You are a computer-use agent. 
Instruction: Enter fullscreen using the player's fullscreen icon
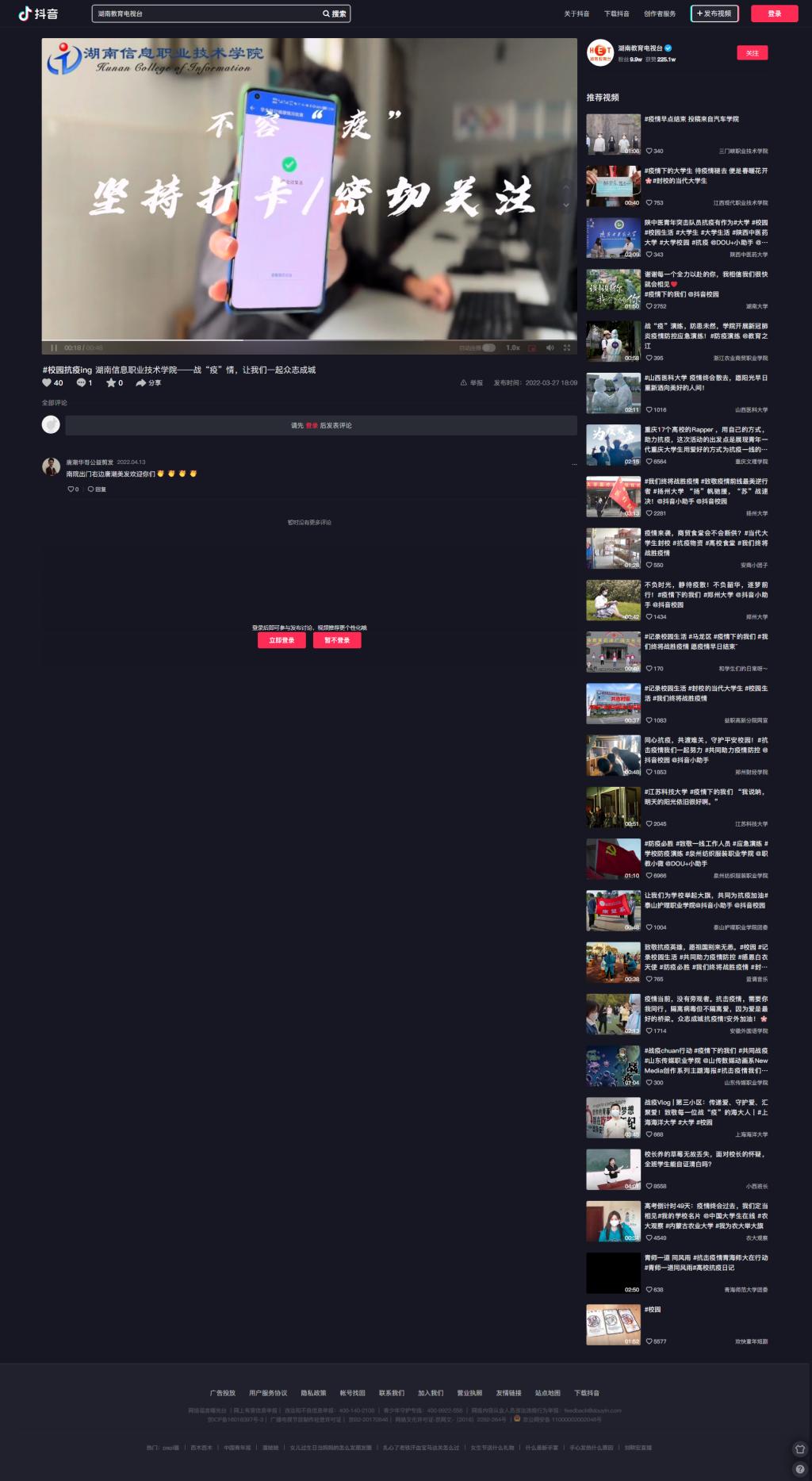[566, 347]
